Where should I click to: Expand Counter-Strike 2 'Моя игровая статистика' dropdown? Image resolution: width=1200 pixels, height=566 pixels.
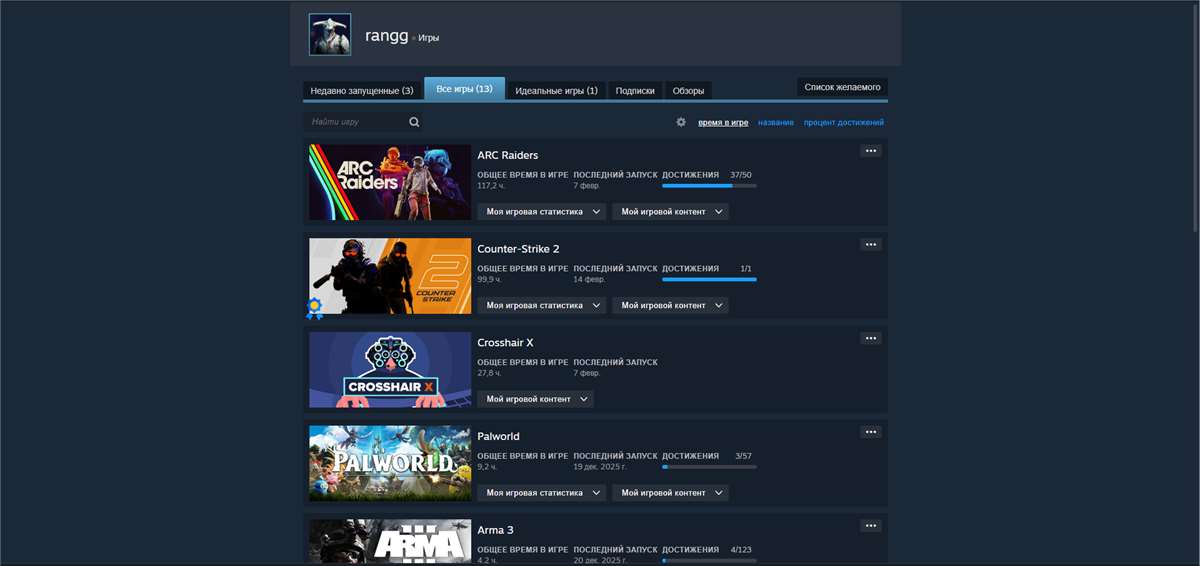[x=541, y=305]
